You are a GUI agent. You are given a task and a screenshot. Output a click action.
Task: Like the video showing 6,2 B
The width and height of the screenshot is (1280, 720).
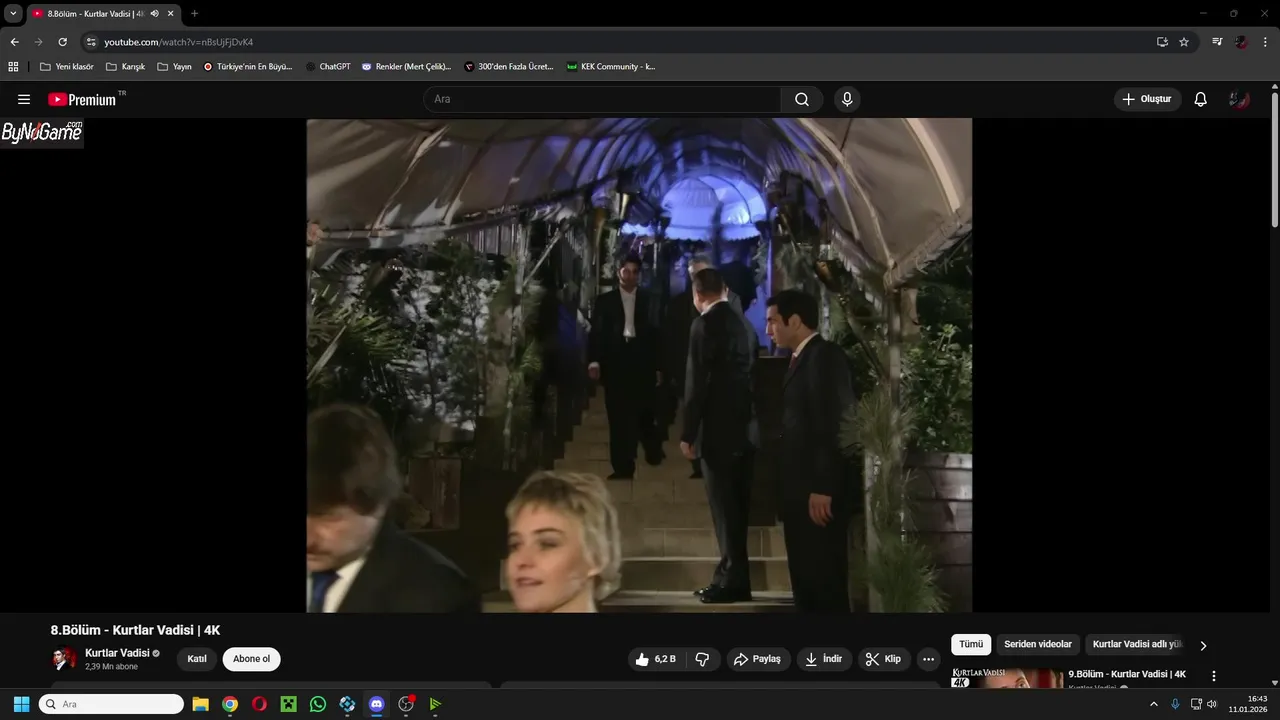tap(656, 659)
